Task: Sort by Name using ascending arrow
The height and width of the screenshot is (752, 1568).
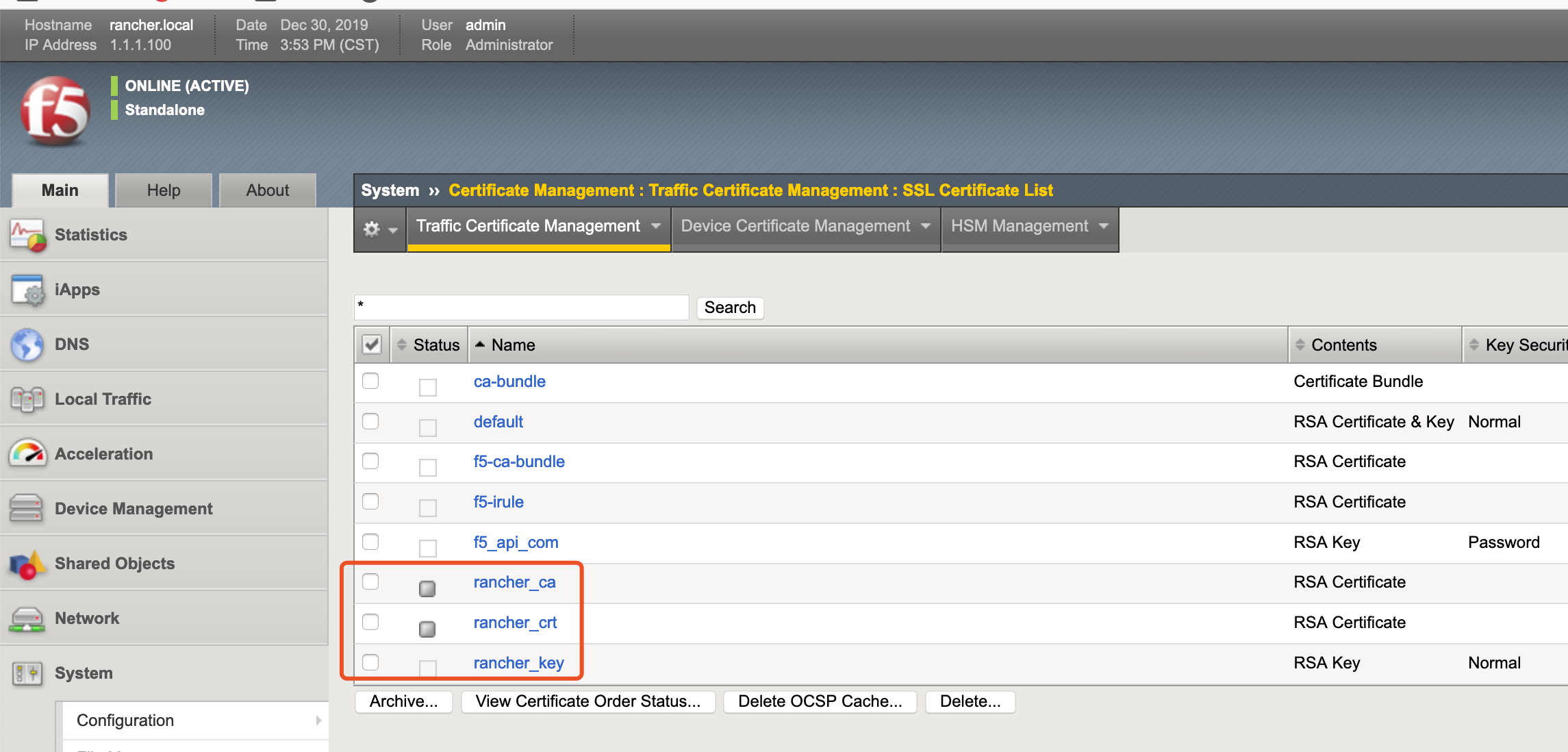Action: point(480,344)
